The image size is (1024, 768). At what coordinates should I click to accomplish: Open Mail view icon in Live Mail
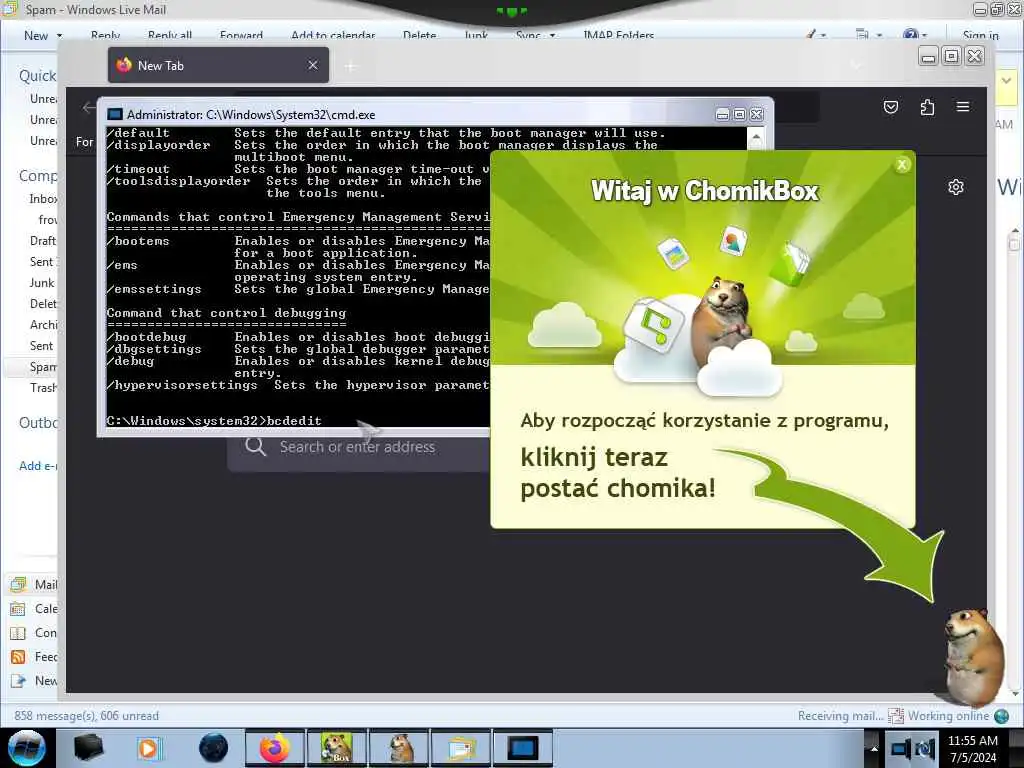click(18, 584)
